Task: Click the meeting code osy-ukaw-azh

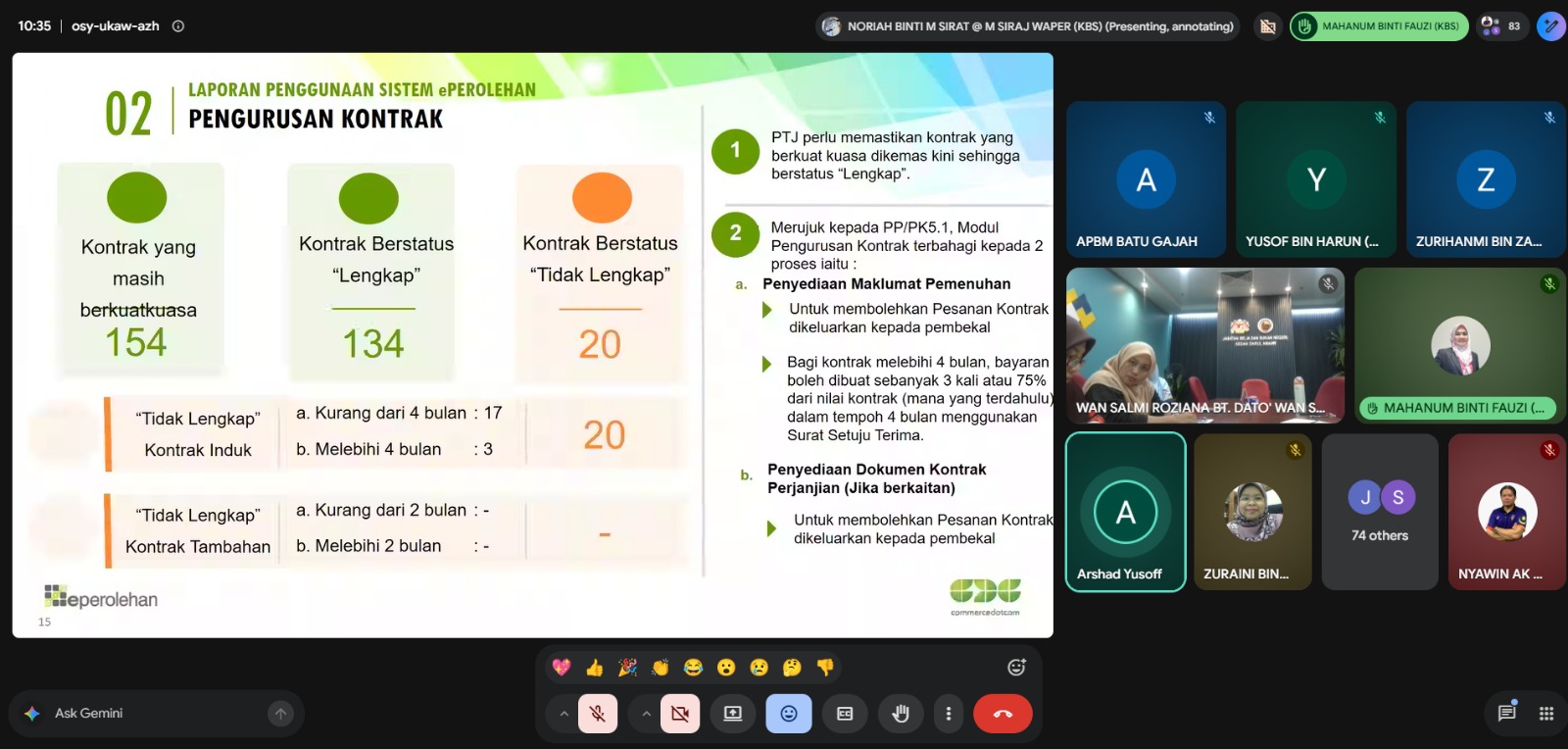Action: point(116,26)
